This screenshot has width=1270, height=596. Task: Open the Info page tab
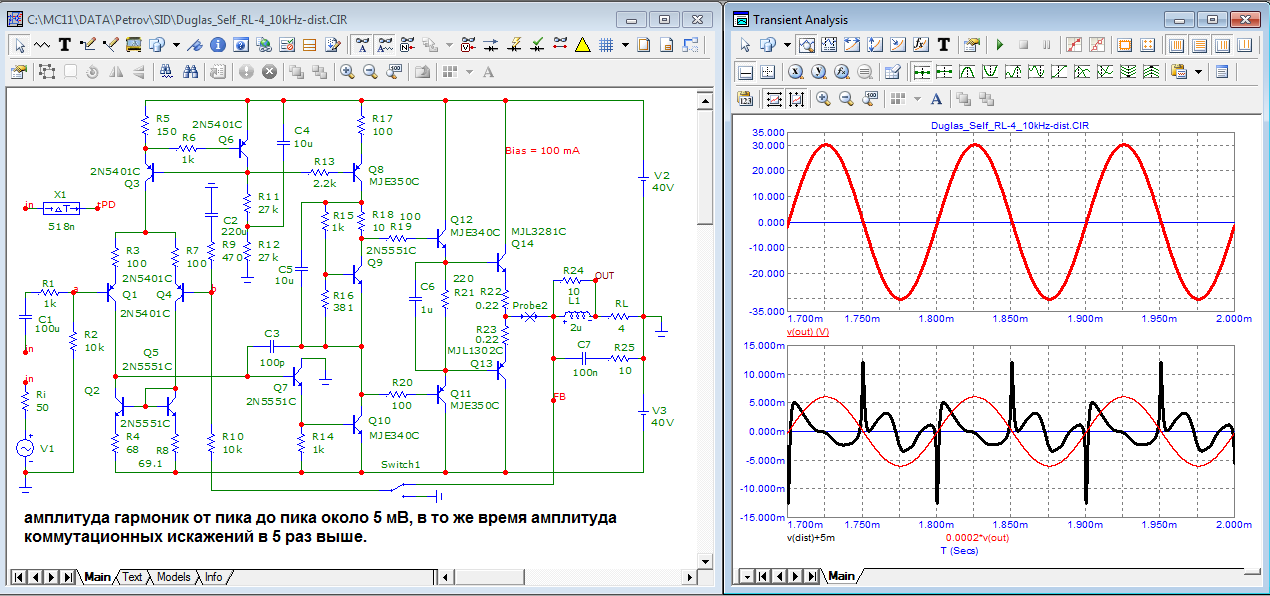click(x=213, y=577)
